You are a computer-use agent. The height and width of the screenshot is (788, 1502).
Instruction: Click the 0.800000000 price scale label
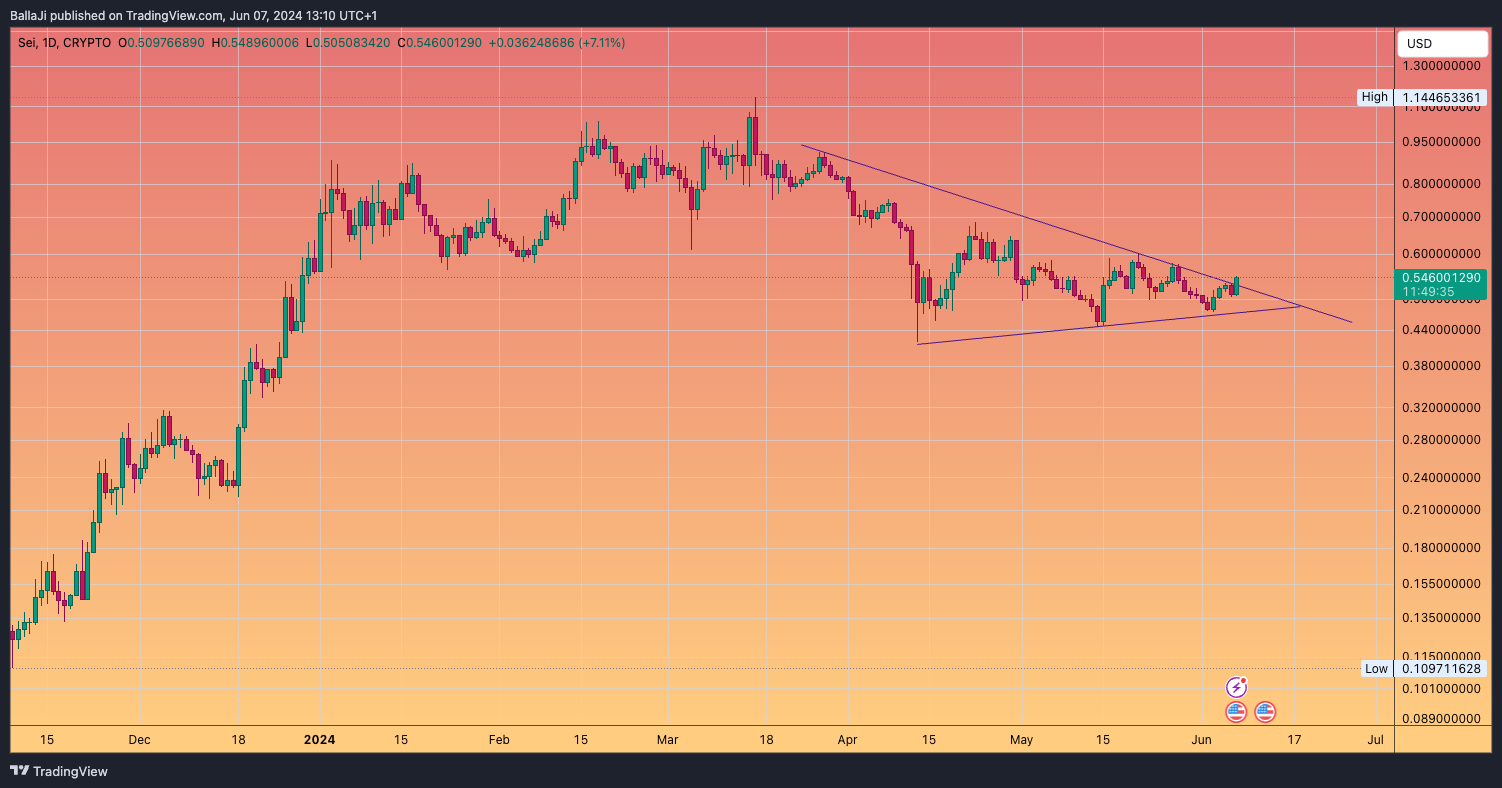click(1443, 184)
